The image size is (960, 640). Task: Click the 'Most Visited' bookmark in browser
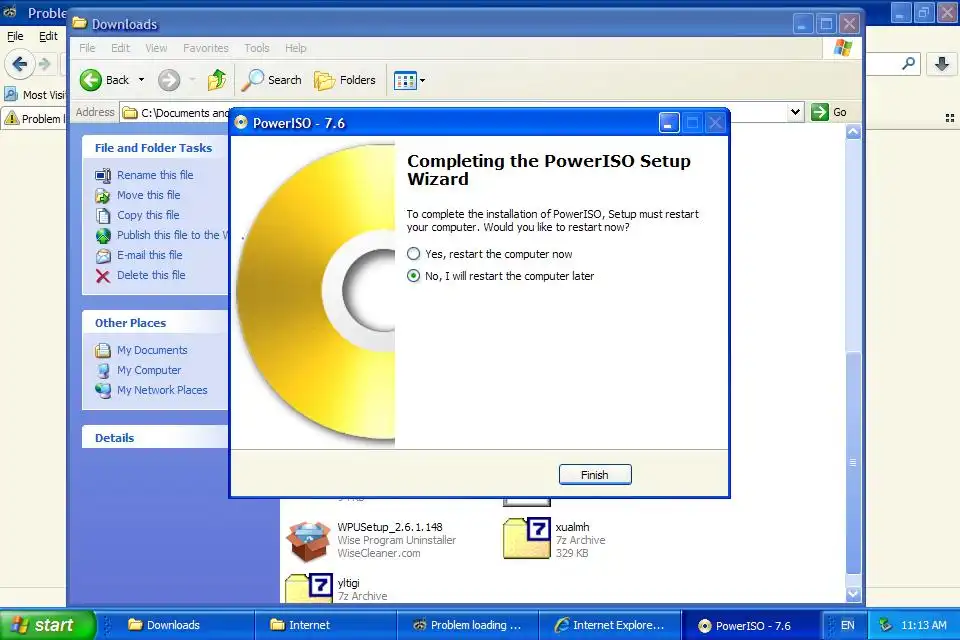pos(36,95)
